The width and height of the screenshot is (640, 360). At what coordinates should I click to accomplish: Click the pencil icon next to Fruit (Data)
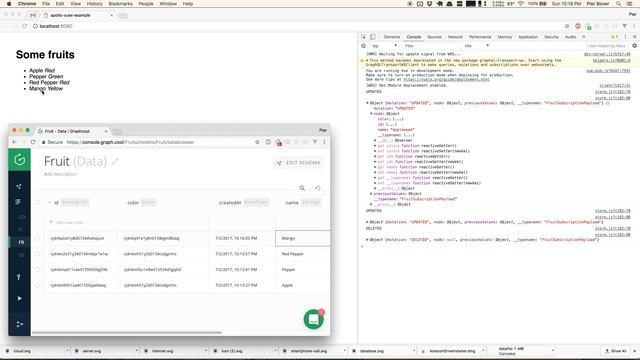(116, 162)
